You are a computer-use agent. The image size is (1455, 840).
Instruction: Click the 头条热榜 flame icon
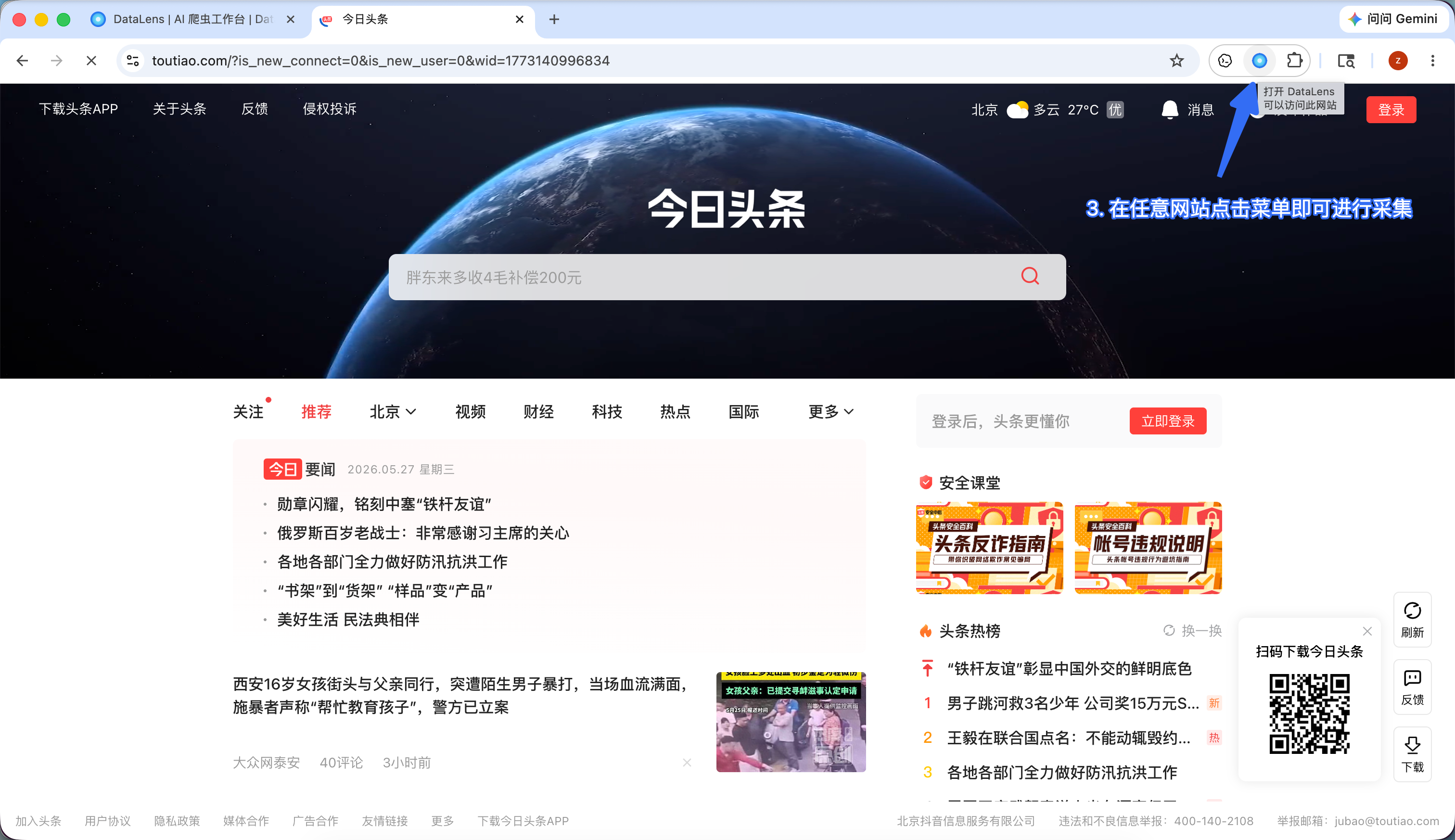click(x=926, y=631)
